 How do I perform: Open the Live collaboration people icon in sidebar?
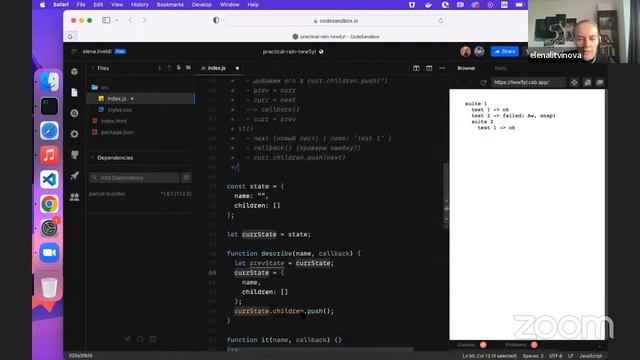click(74, 197)
